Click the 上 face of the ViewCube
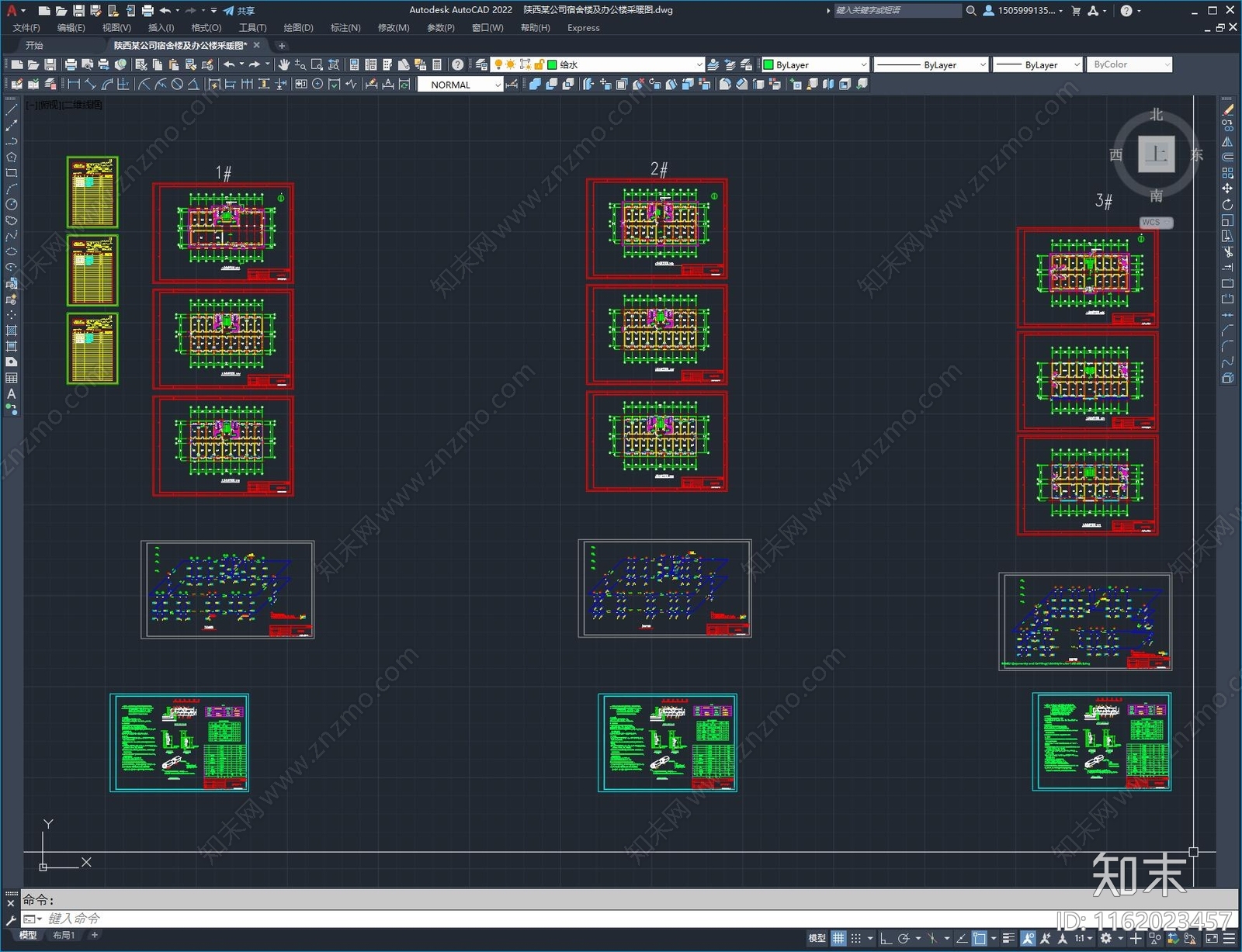This screenshot has width=1242, height=952. coord(1156,154)
